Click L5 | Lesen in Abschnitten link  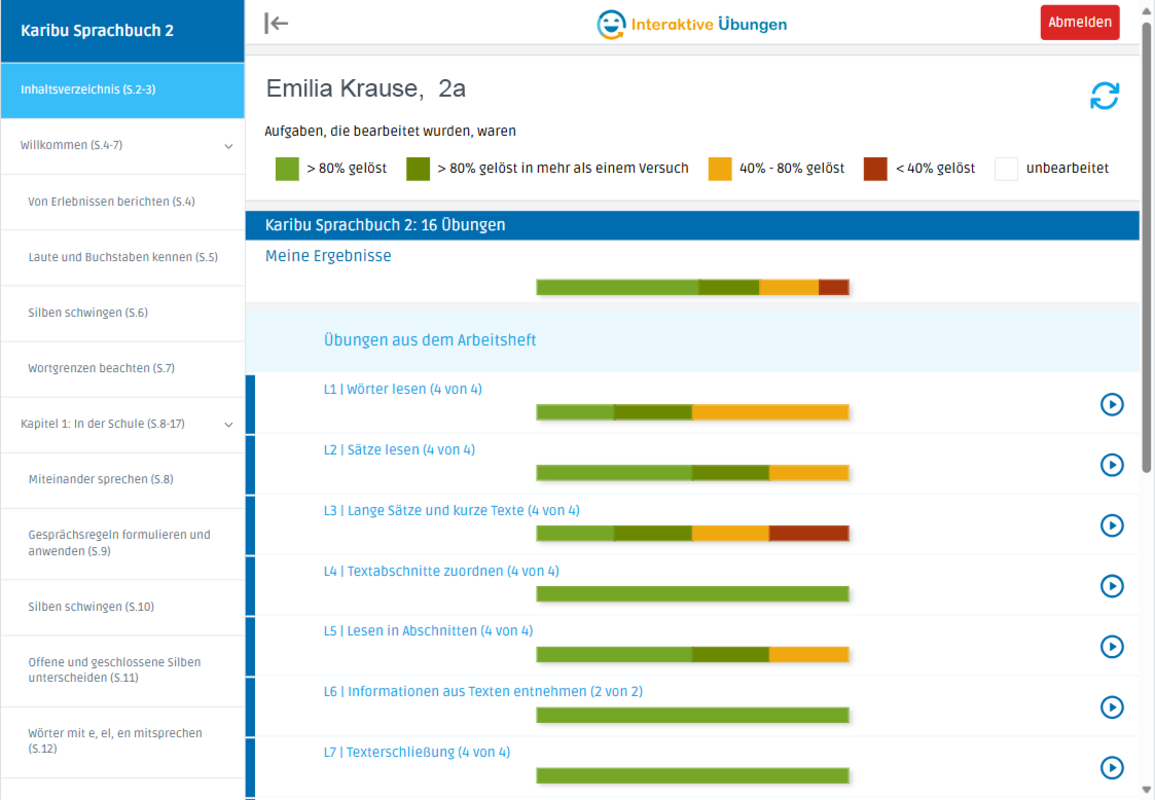point(428,631)
